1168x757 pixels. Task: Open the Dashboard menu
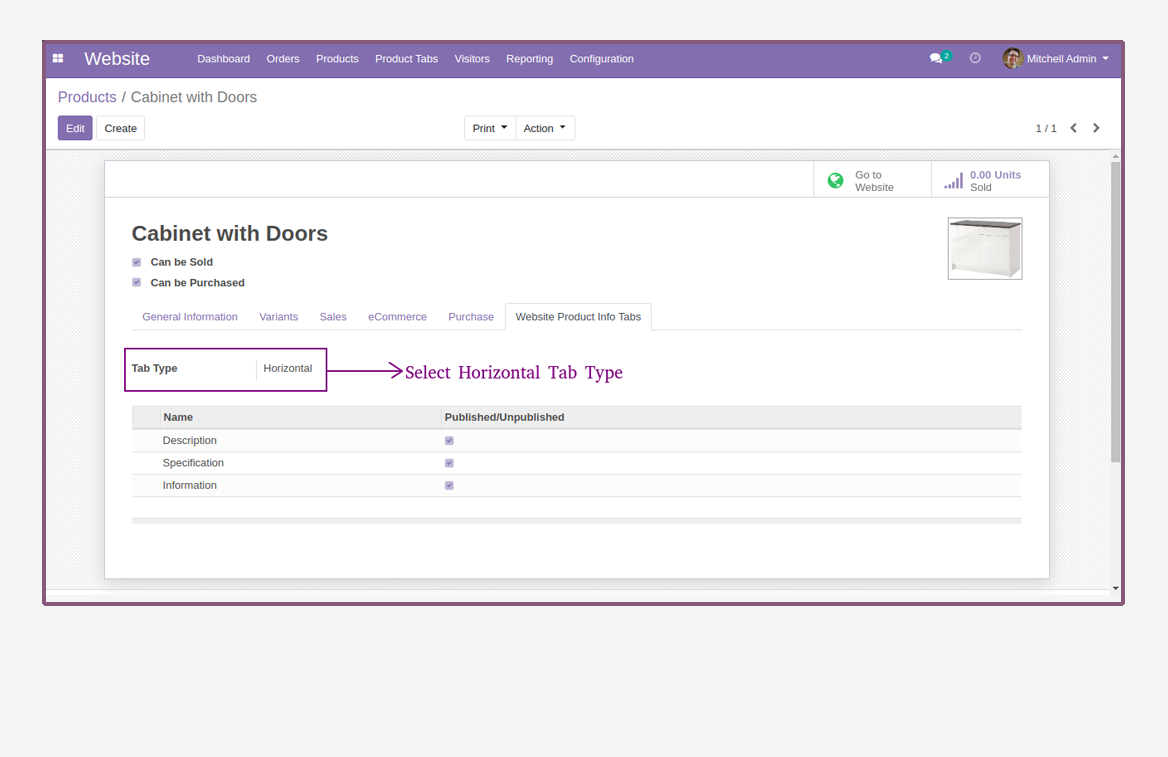pos(223,59)
